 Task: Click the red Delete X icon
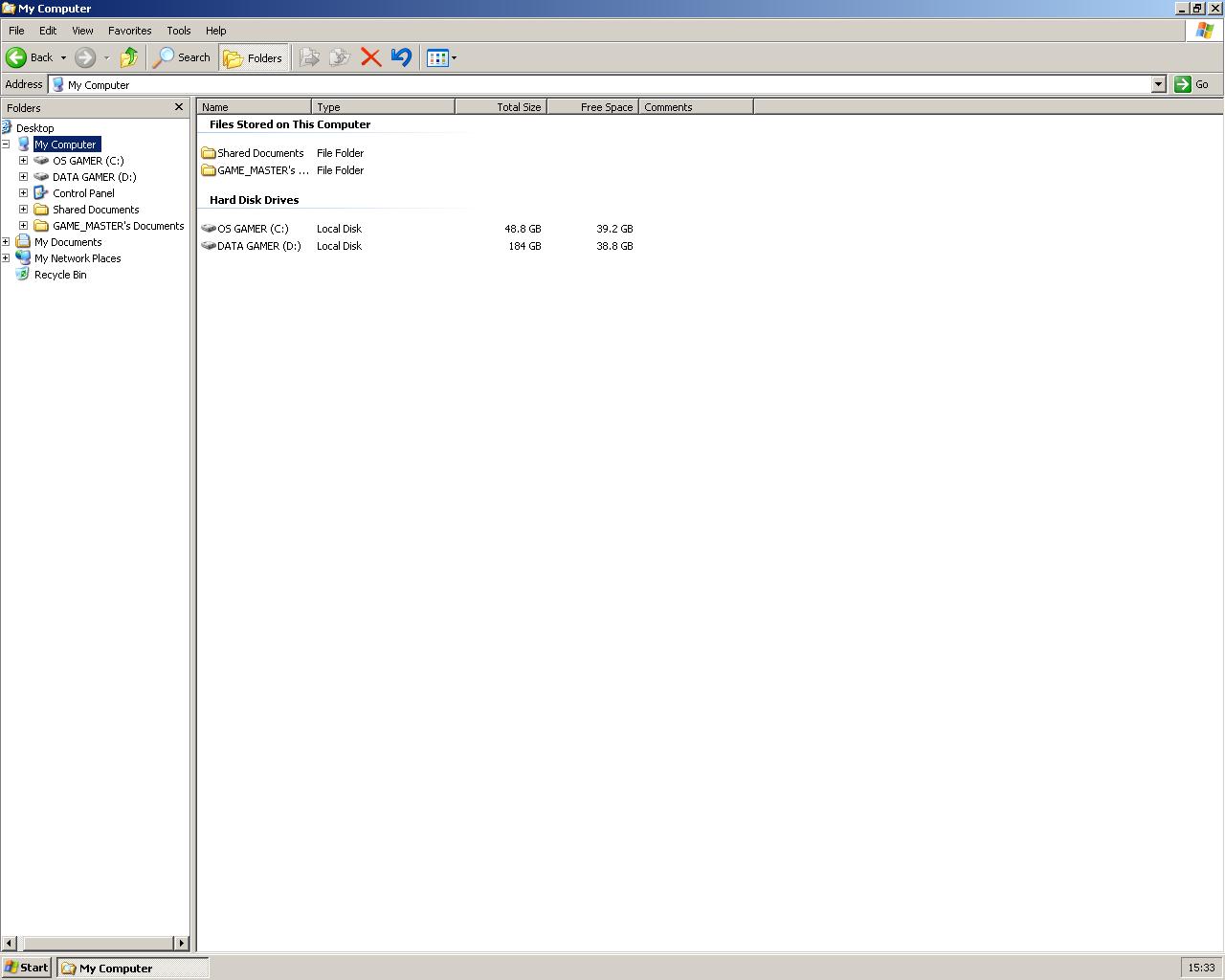[x=370, y=57]
